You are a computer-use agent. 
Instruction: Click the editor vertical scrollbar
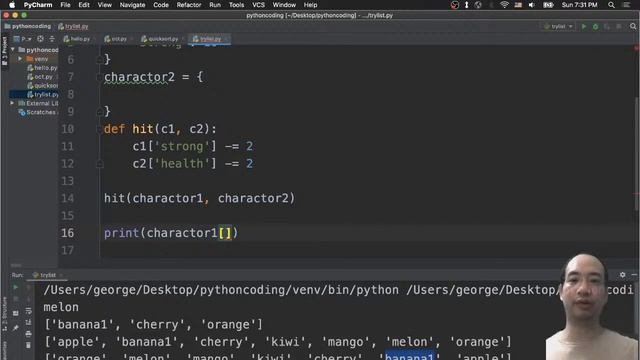pyautogui.click(x=637, y=155)
